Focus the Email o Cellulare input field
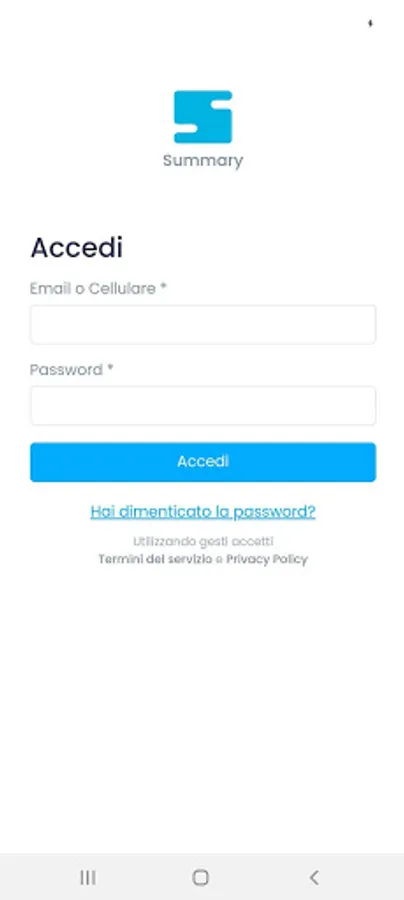 coord(203,324)
